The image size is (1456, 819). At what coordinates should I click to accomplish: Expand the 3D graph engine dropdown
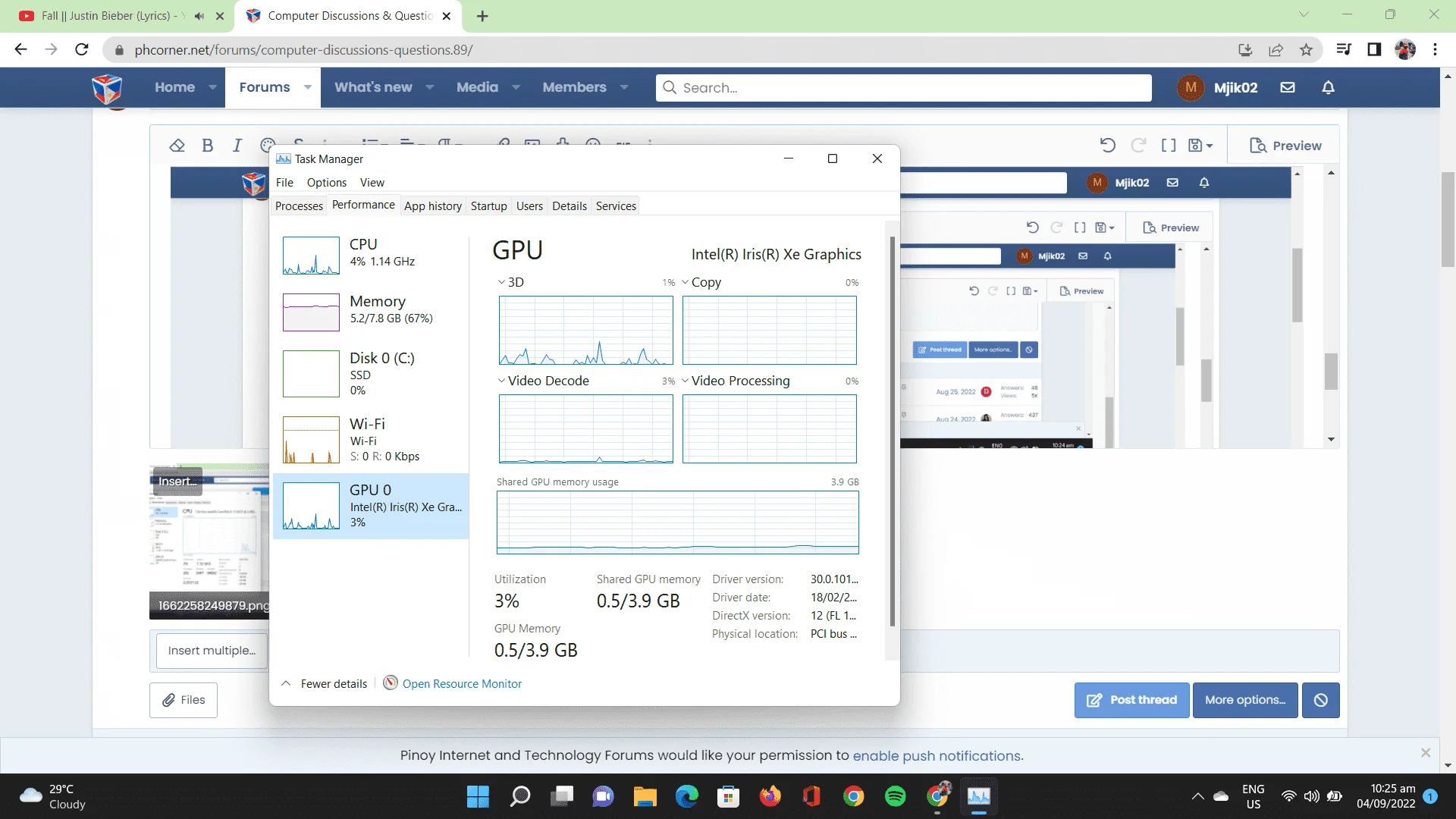pos(501,282)
